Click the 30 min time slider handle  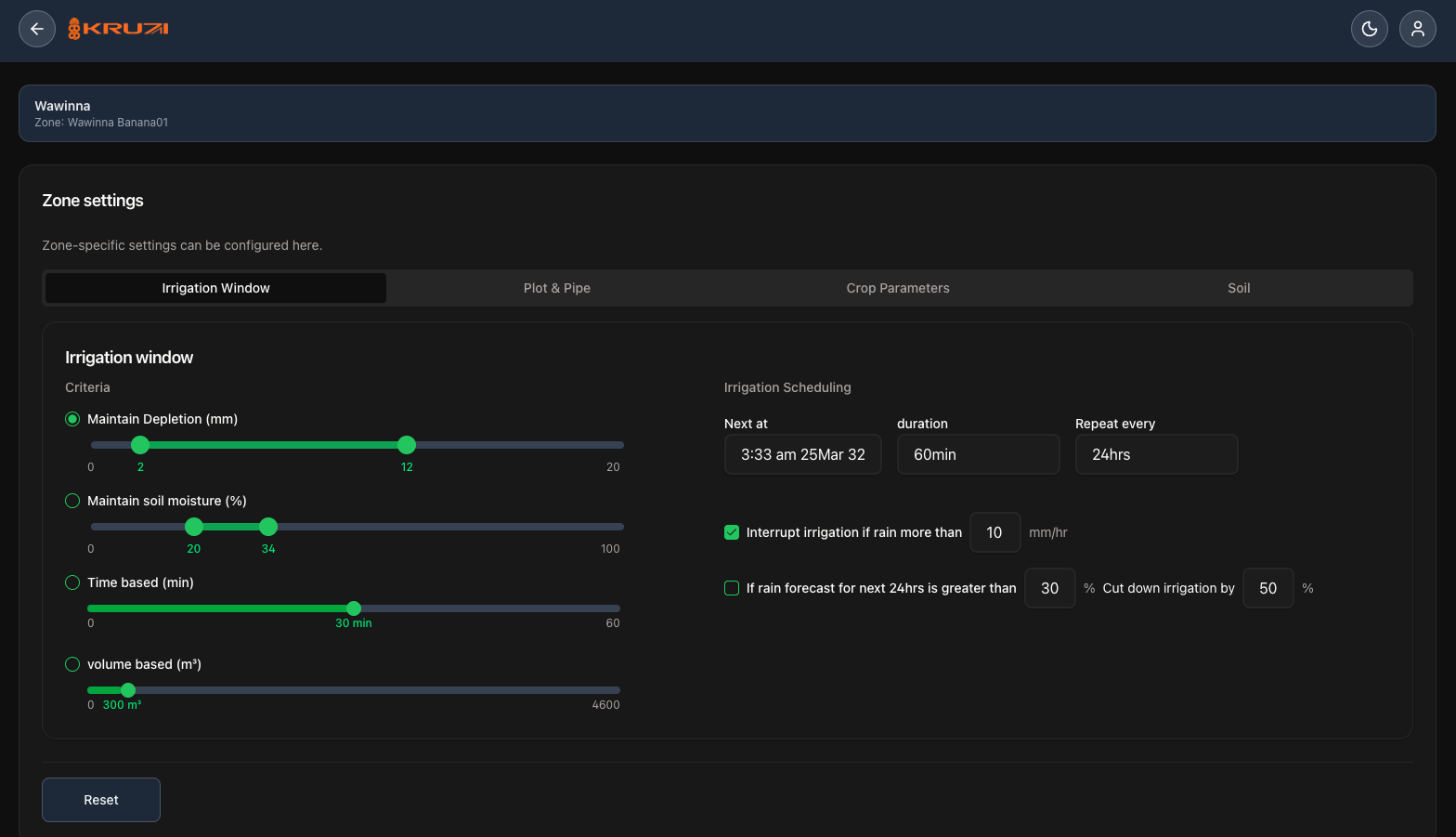click(354, 608)
